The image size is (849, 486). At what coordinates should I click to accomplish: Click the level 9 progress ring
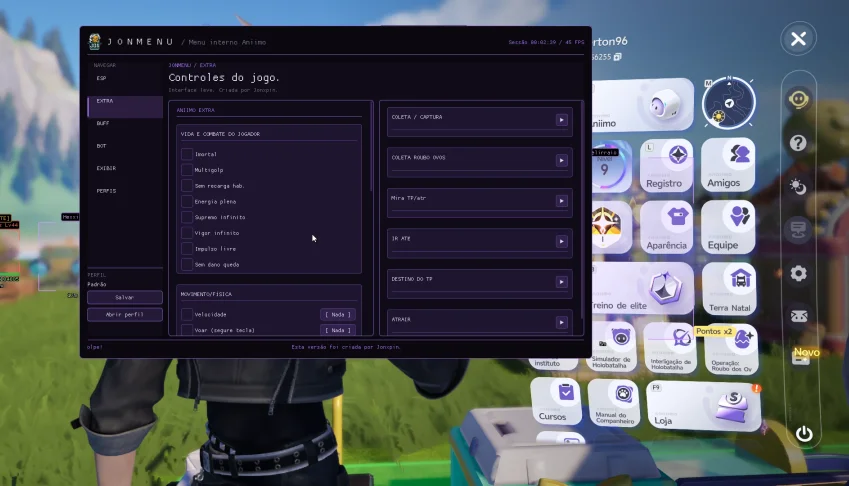tap(609, 166)
